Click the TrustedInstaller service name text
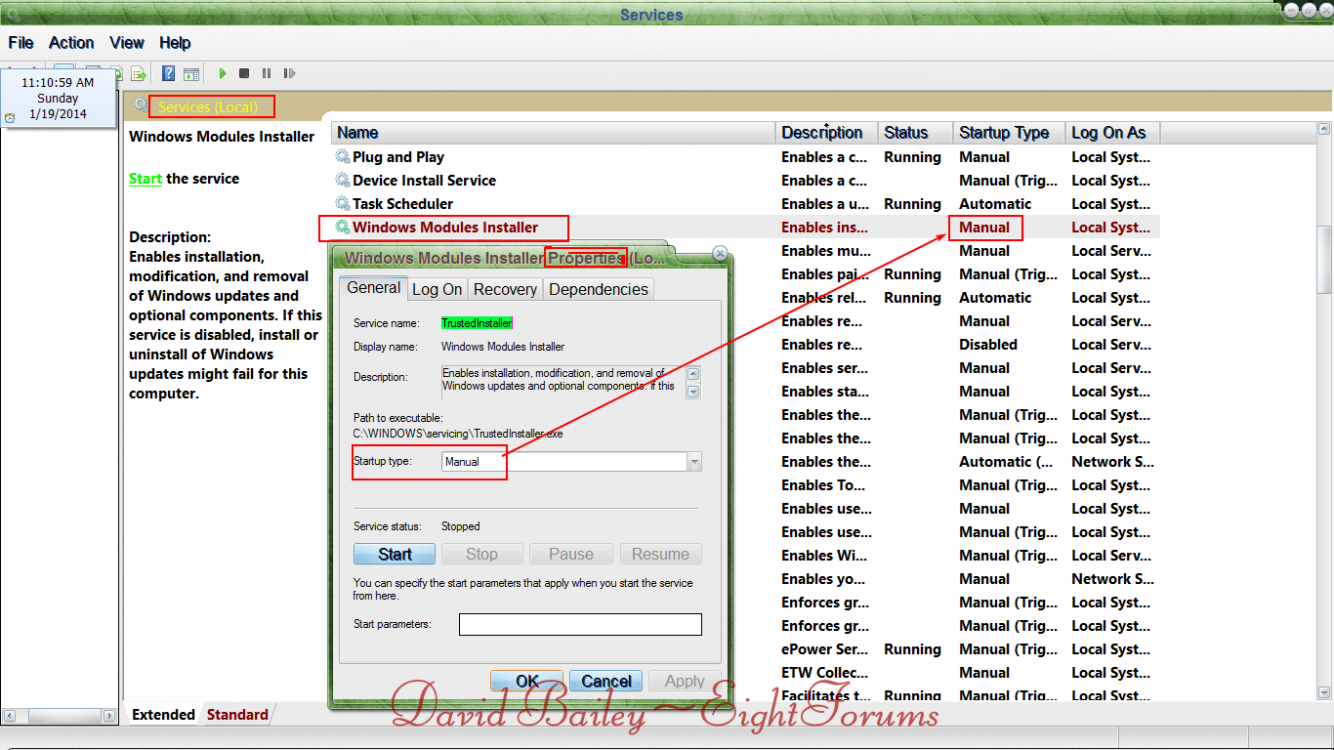 [477, 323]
